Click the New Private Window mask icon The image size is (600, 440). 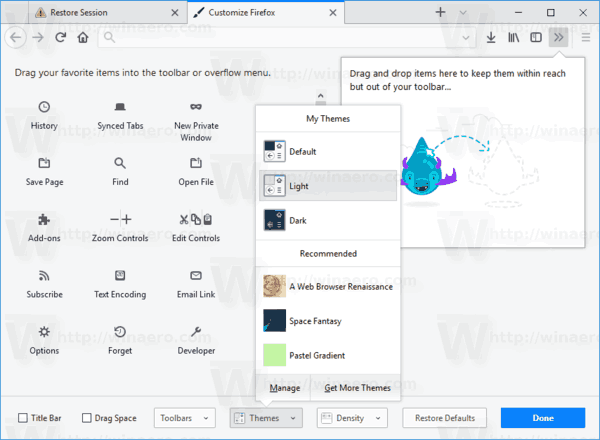[x=196, y=107]
